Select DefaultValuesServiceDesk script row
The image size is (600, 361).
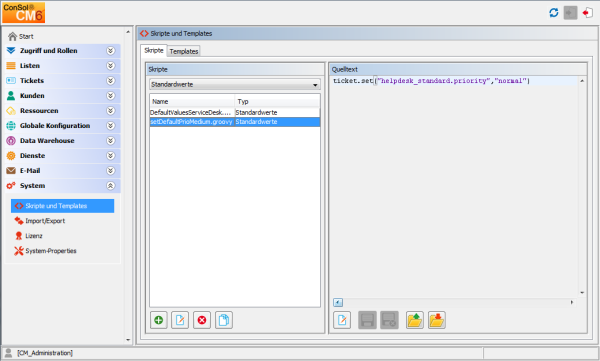click(235, 113)
